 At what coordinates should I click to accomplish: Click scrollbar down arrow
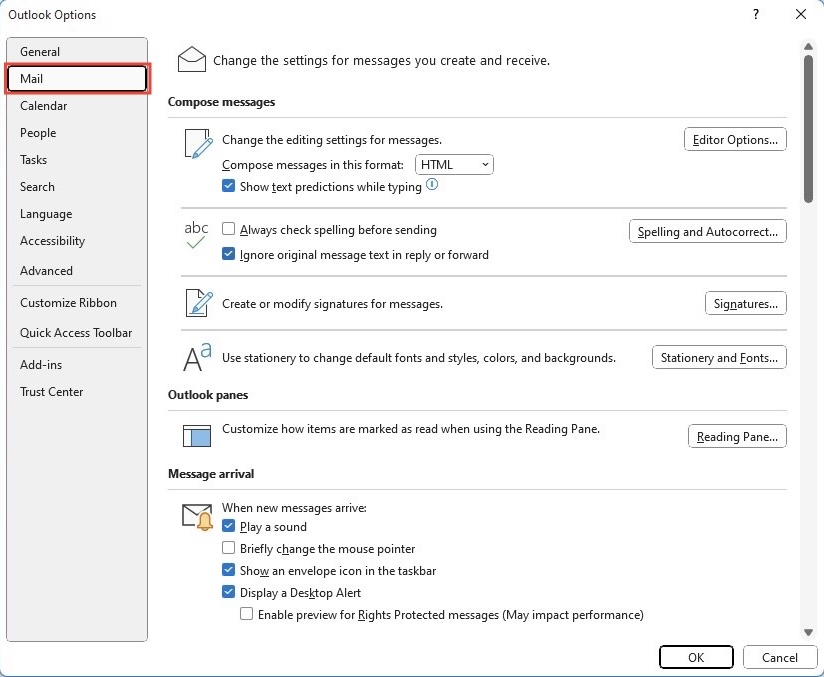pos(808,632)
